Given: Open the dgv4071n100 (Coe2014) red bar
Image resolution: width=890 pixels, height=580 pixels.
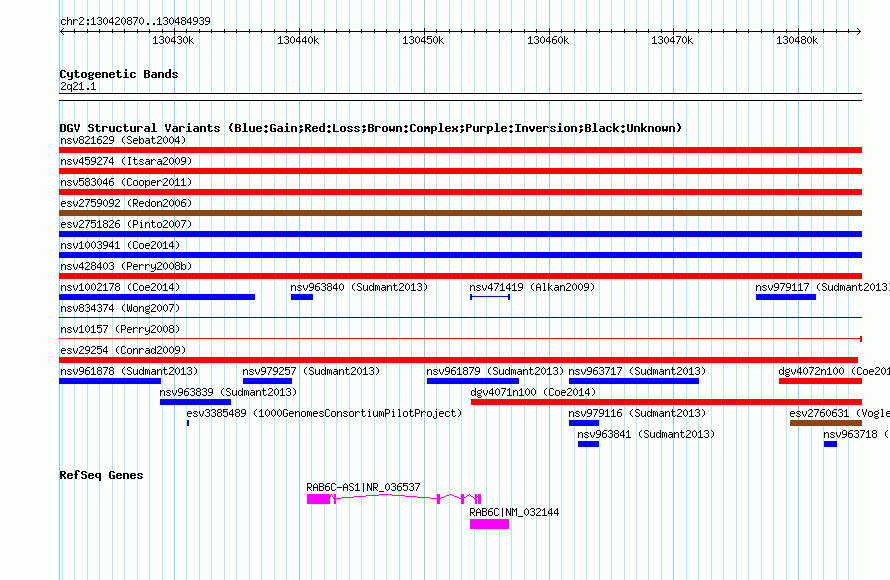Looking at the screenshot, I should [x=666, y=402].
